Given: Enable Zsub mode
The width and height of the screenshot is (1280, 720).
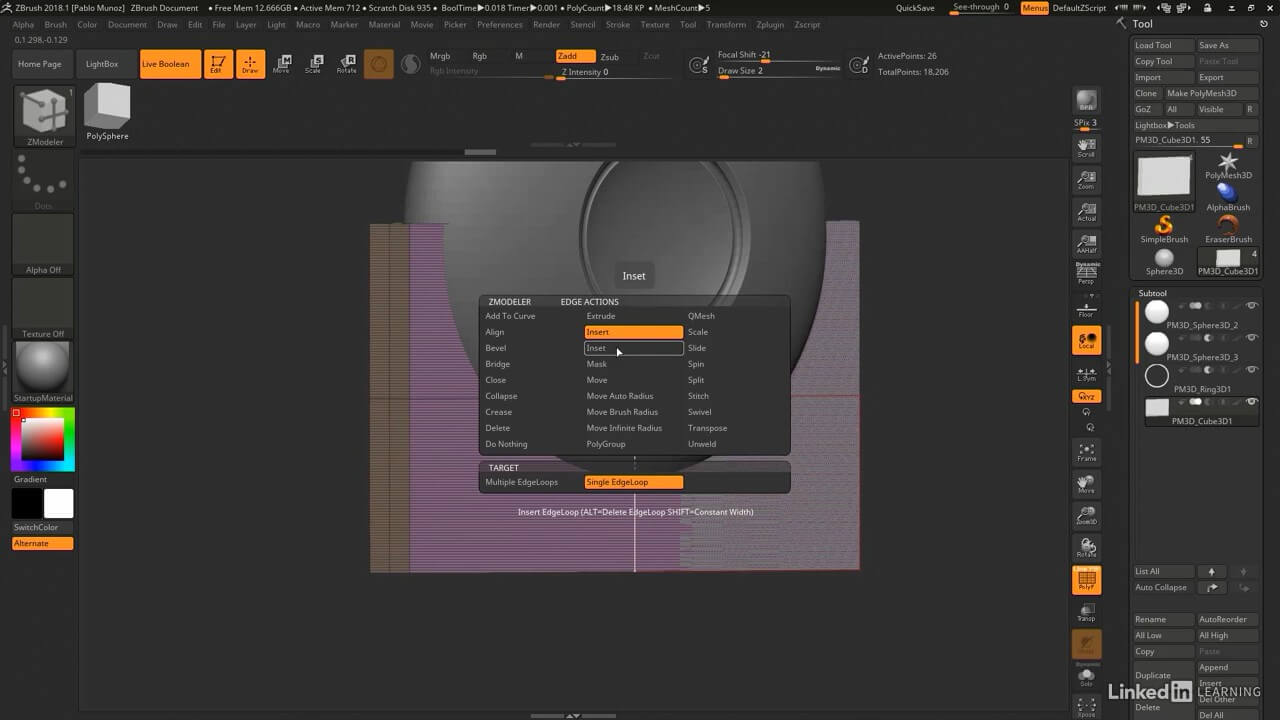Looking at the screenshot, I should [609, 57].
